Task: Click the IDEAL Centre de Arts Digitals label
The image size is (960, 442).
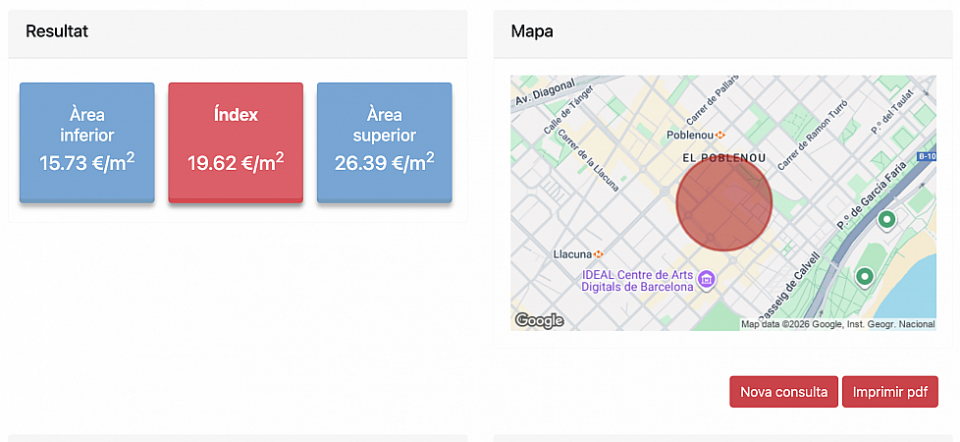Action: (638, 281)
